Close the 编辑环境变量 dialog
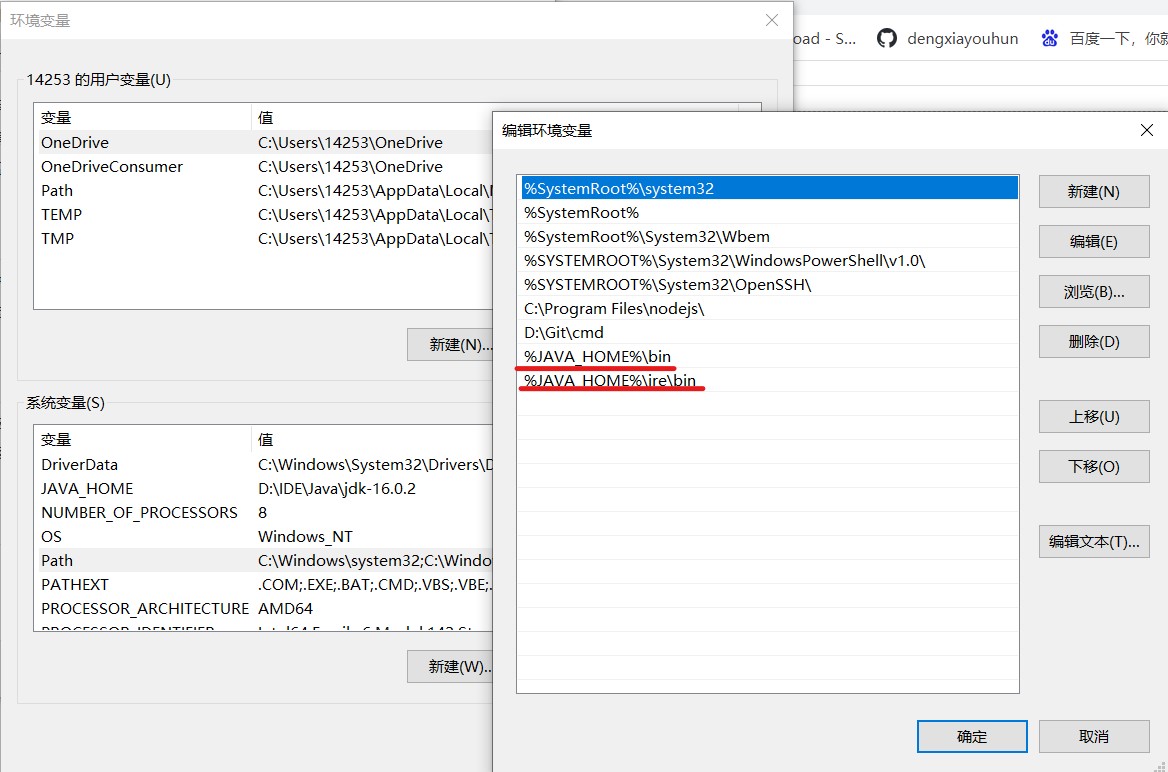Image resolution: width=1168 pixels, height=772 pixels. coord(1146,130)
